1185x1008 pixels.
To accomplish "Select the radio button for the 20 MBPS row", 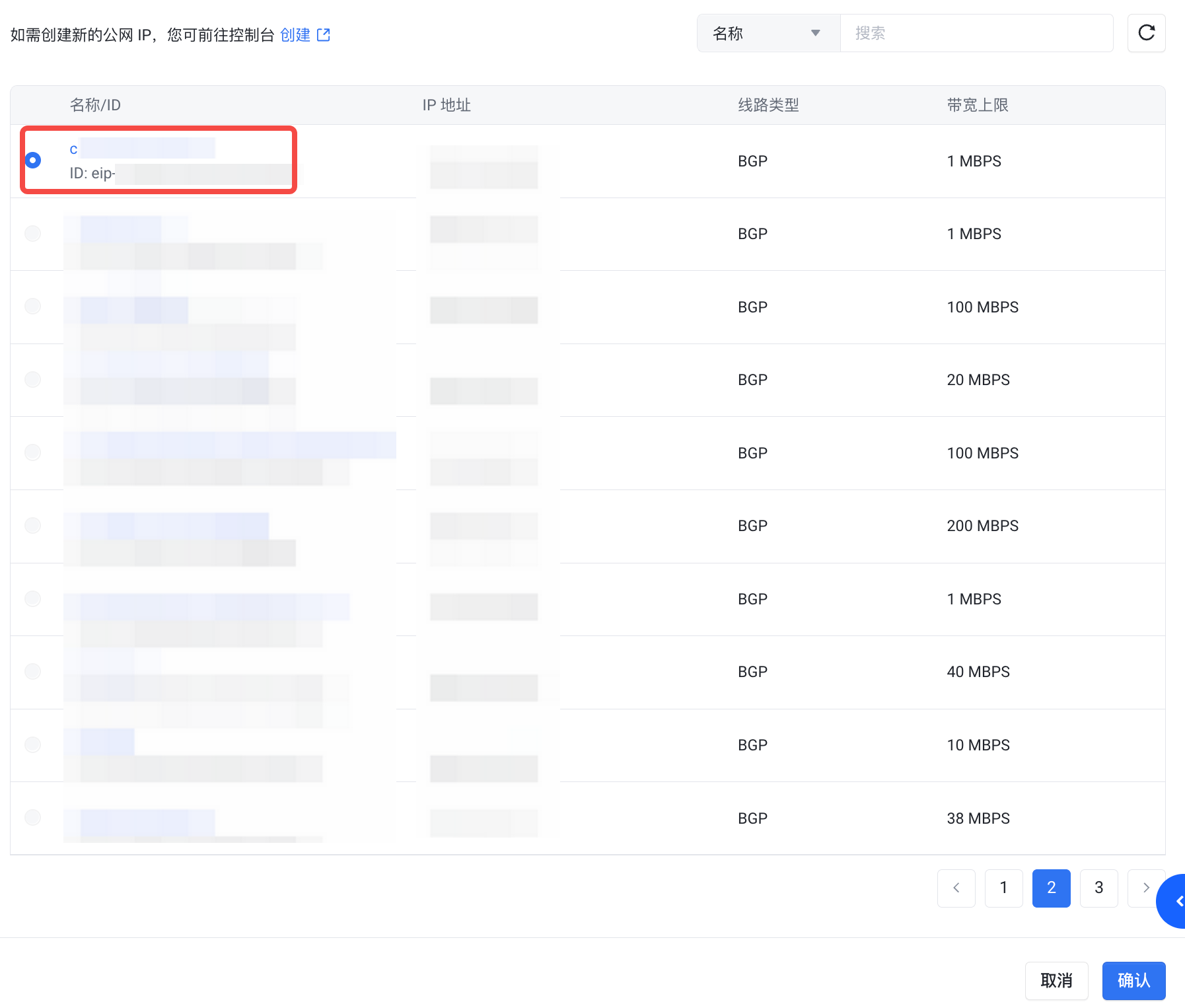I will (x=33, y=379).
